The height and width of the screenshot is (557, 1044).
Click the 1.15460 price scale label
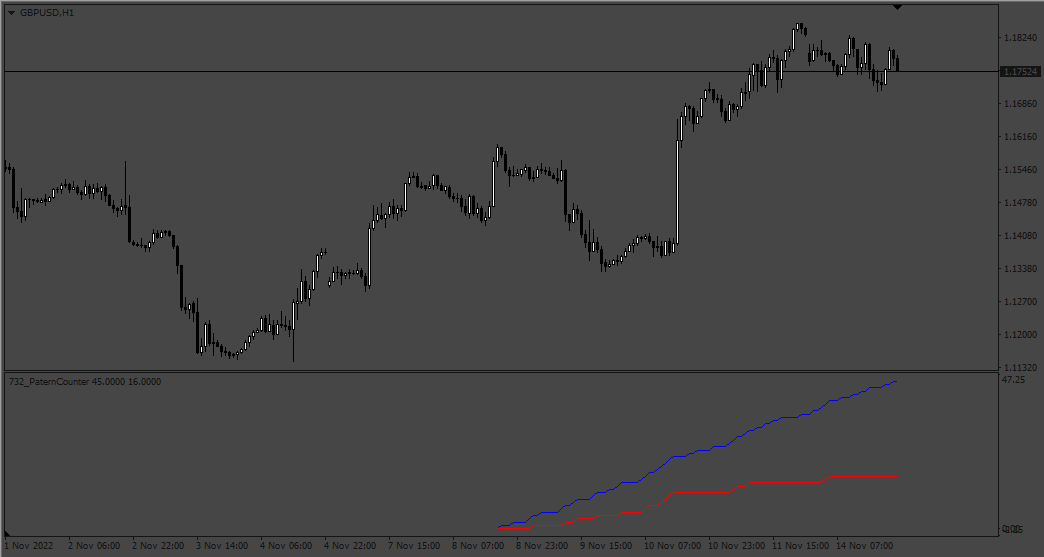pos(1019,170)
